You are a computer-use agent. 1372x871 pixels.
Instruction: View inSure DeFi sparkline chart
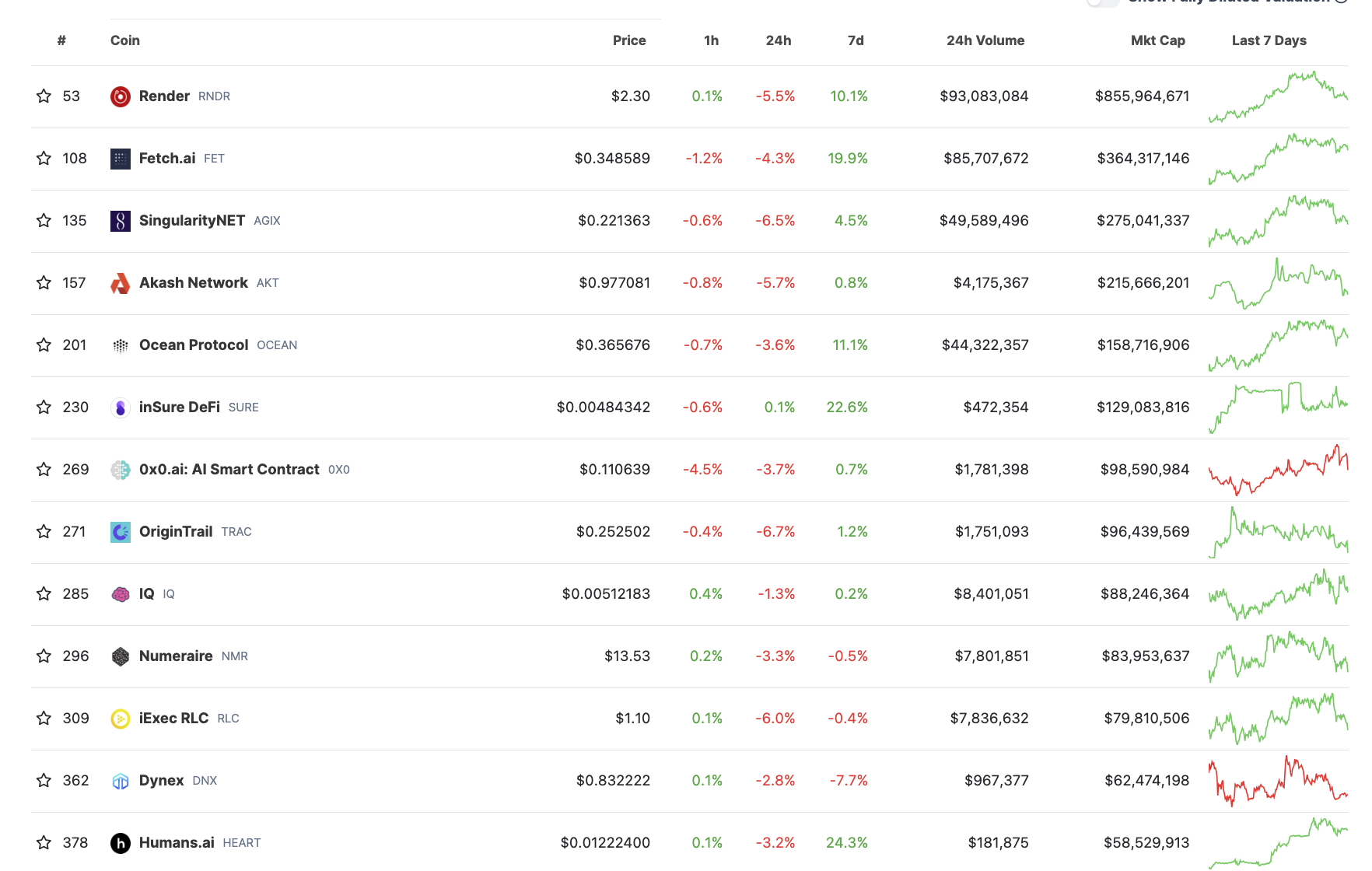click(1278, 408)
